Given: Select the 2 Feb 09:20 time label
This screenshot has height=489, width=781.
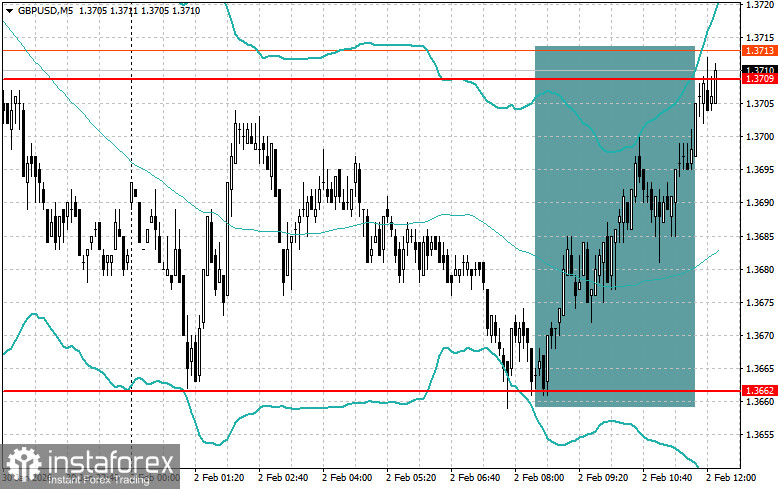Looking at the screenshot, I should (x=603, y=478).
